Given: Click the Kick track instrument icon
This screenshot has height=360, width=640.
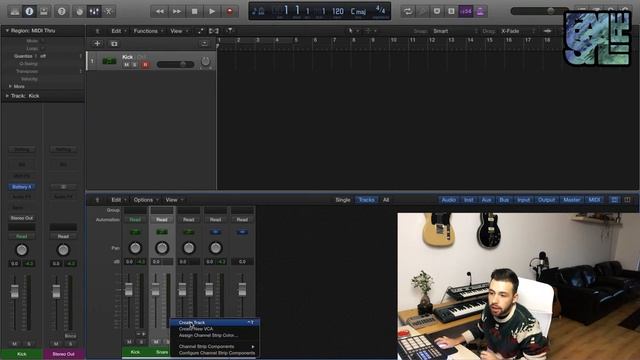Looking at the screenshot, I should pyautogui.click(x=109, y=61).
